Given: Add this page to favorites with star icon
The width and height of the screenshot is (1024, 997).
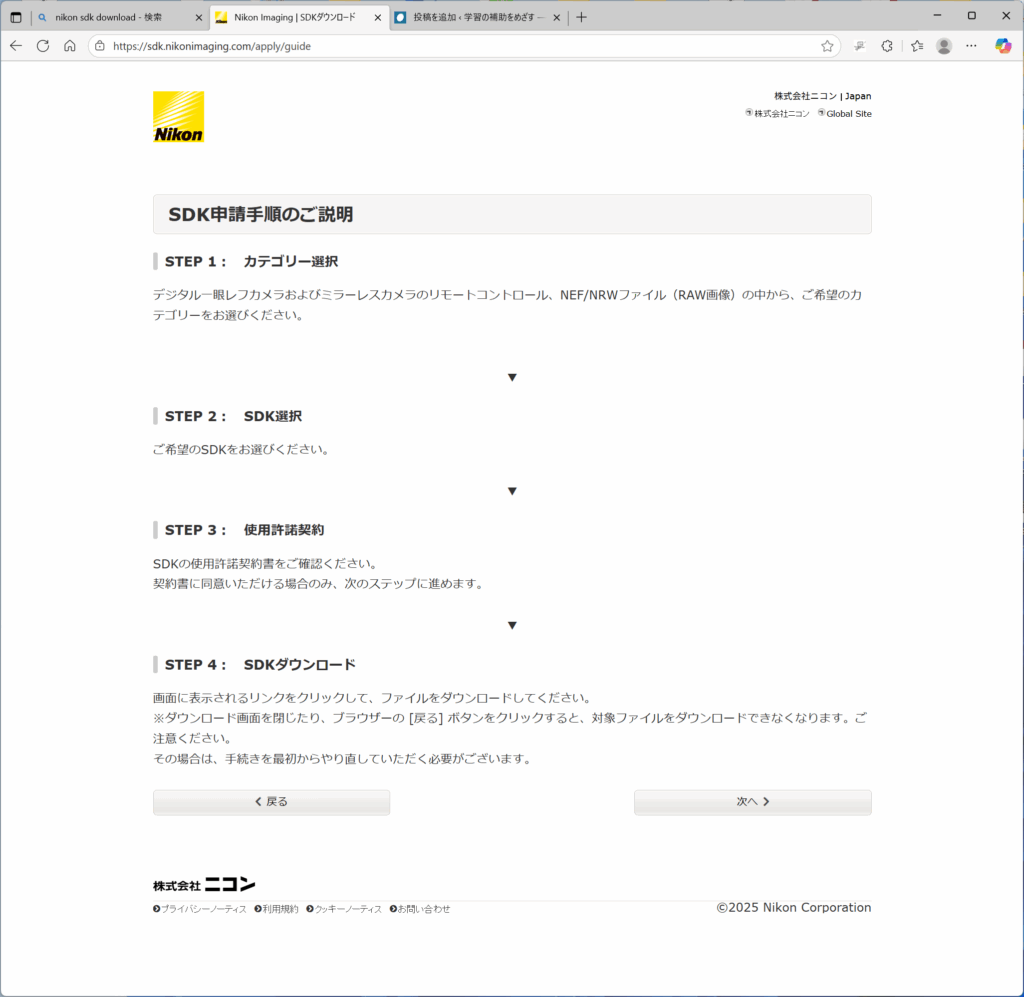Looking at the screenshot, I should click(x=827, y=46).
